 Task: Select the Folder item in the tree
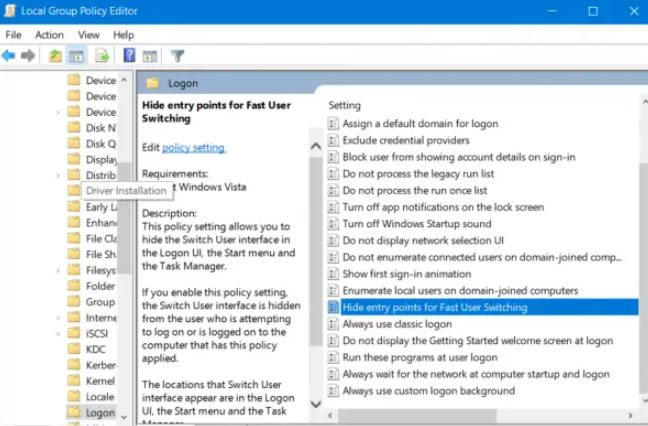click(x=100, y=286)
